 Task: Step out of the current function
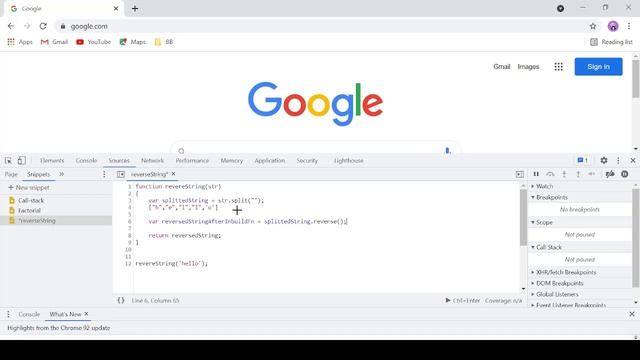click(x=578, y=174)
